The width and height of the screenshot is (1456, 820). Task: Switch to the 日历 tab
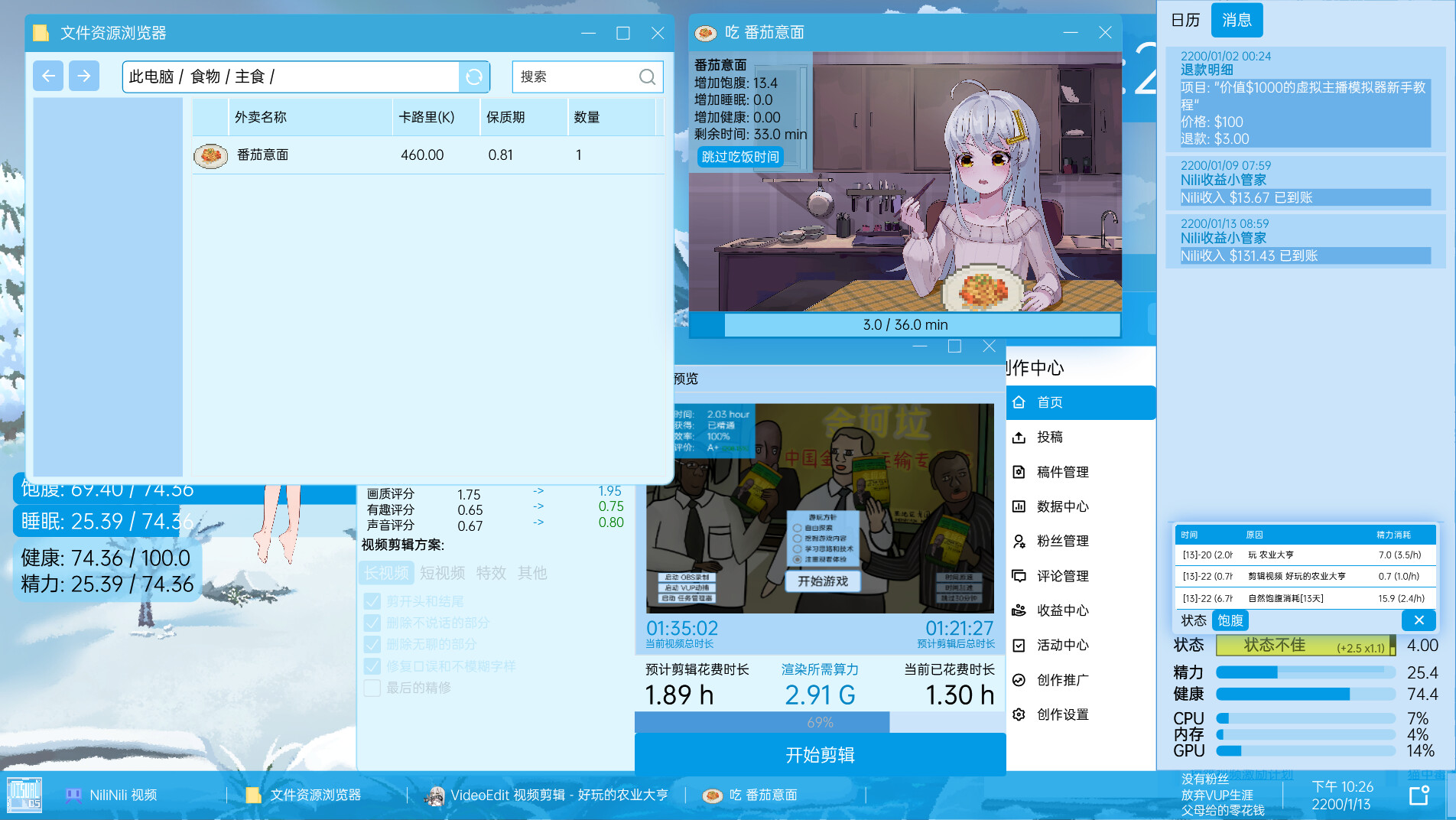click(1185, 20)
